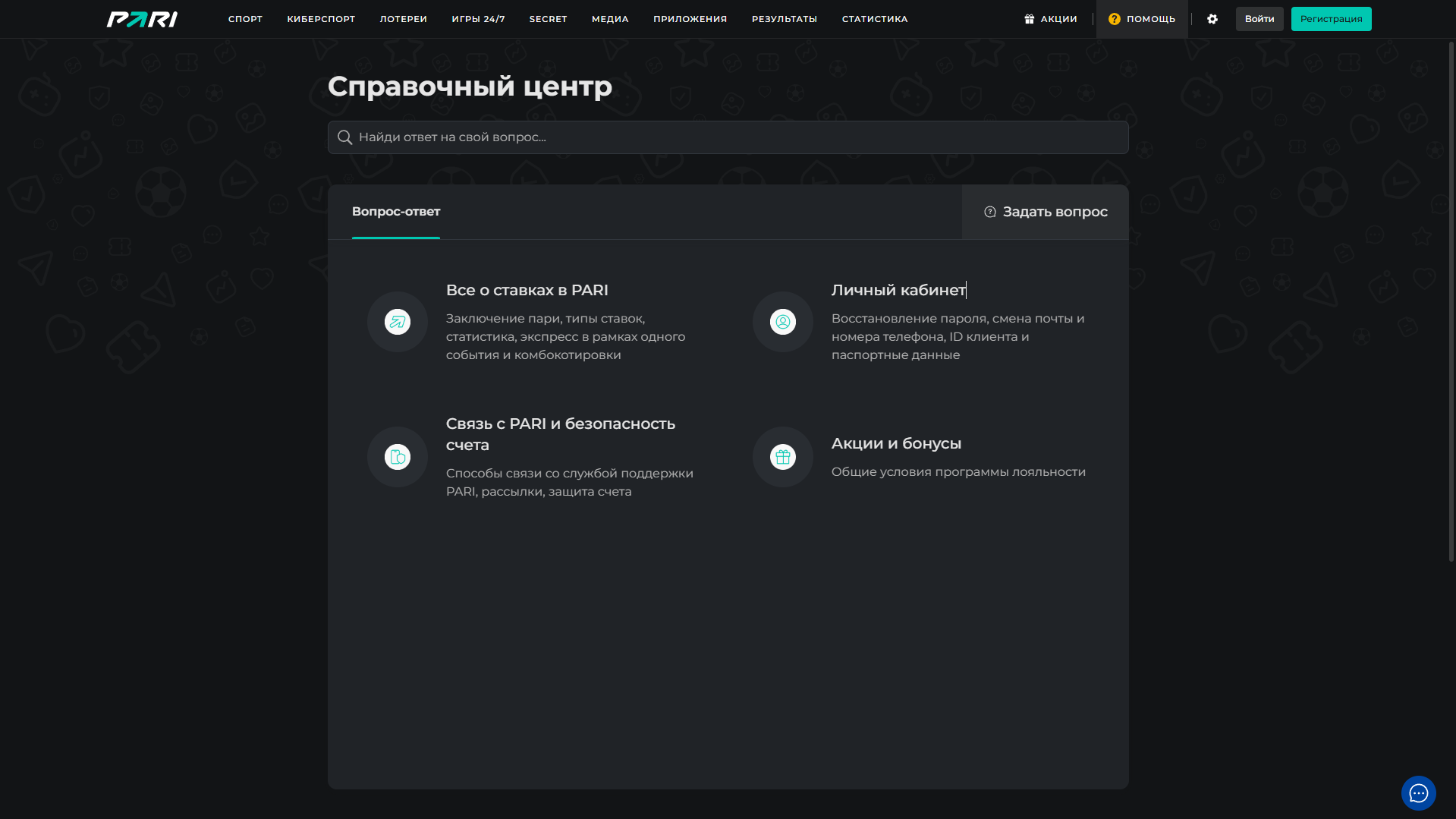Open the SECRET menu item
Screen dimensions: 1456x819
click(548, 19)
